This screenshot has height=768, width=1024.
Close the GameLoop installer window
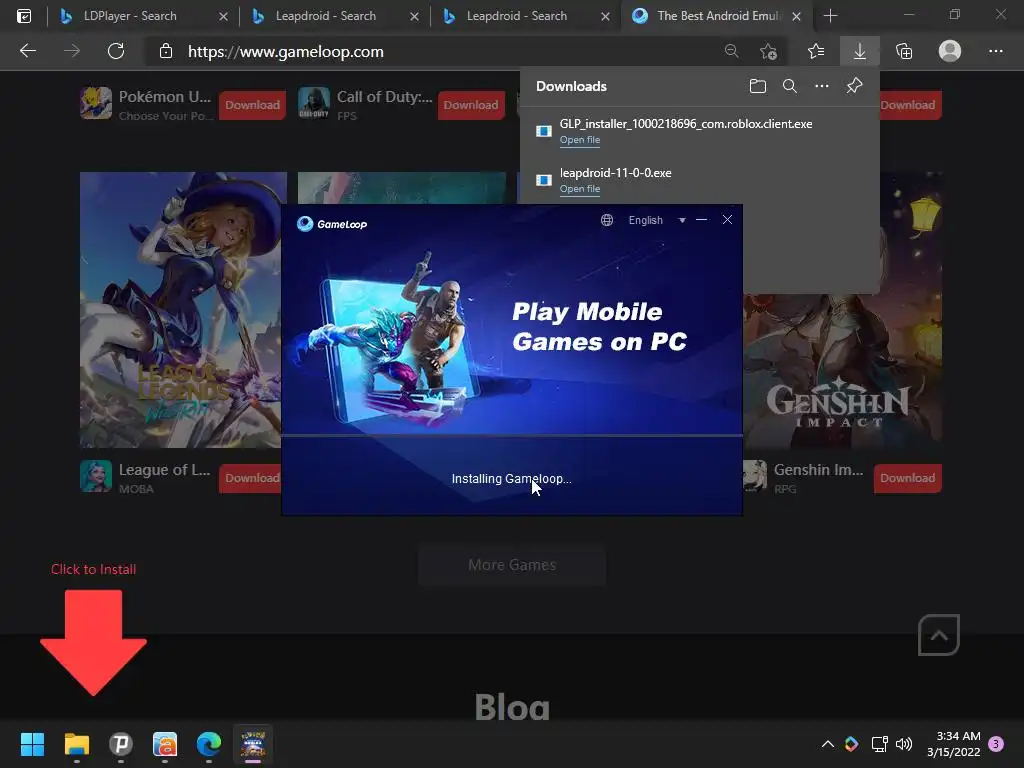[x=728, y=220]
